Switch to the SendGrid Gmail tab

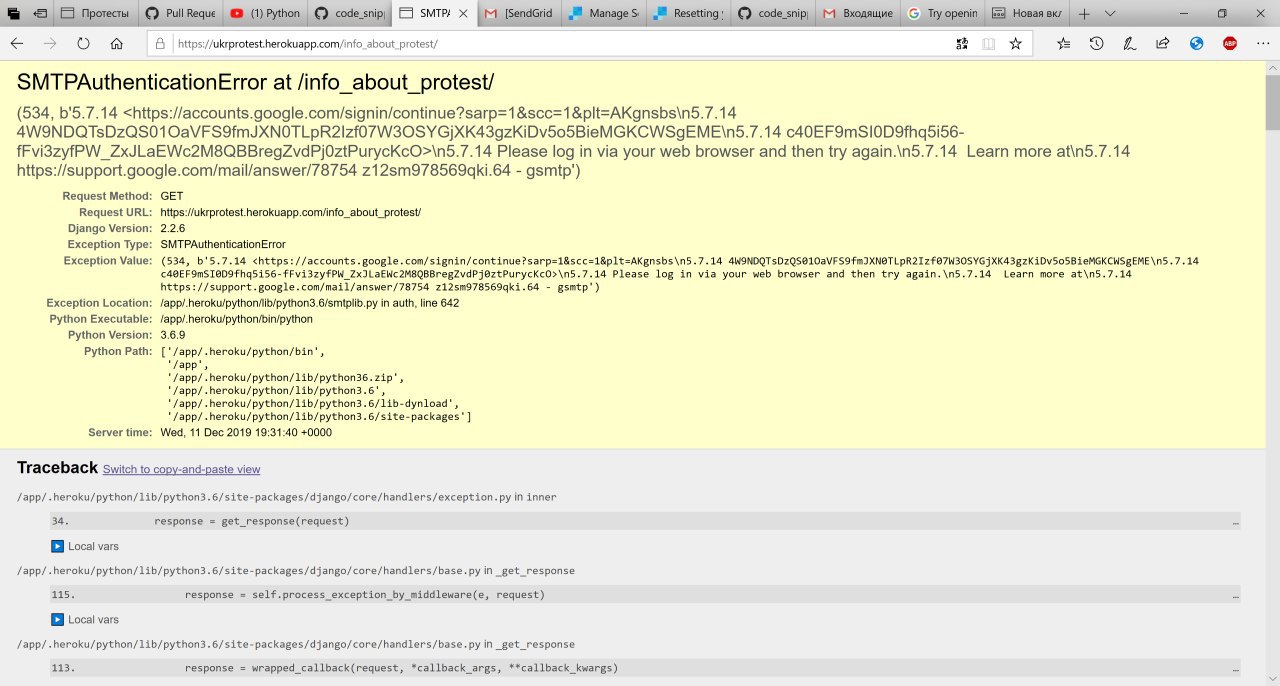[517, 14]
